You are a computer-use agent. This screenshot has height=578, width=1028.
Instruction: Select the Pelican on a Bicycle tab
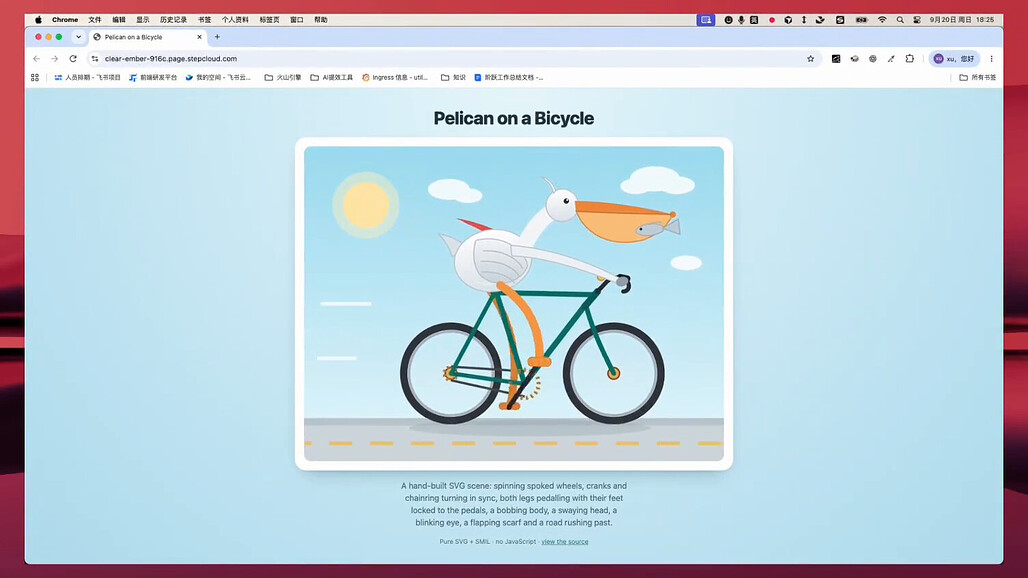point(148,37)
